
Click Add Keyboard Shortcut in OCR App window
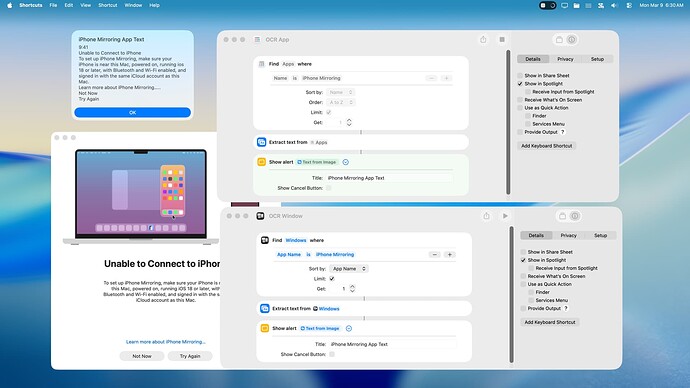click(x=547, y=146)
